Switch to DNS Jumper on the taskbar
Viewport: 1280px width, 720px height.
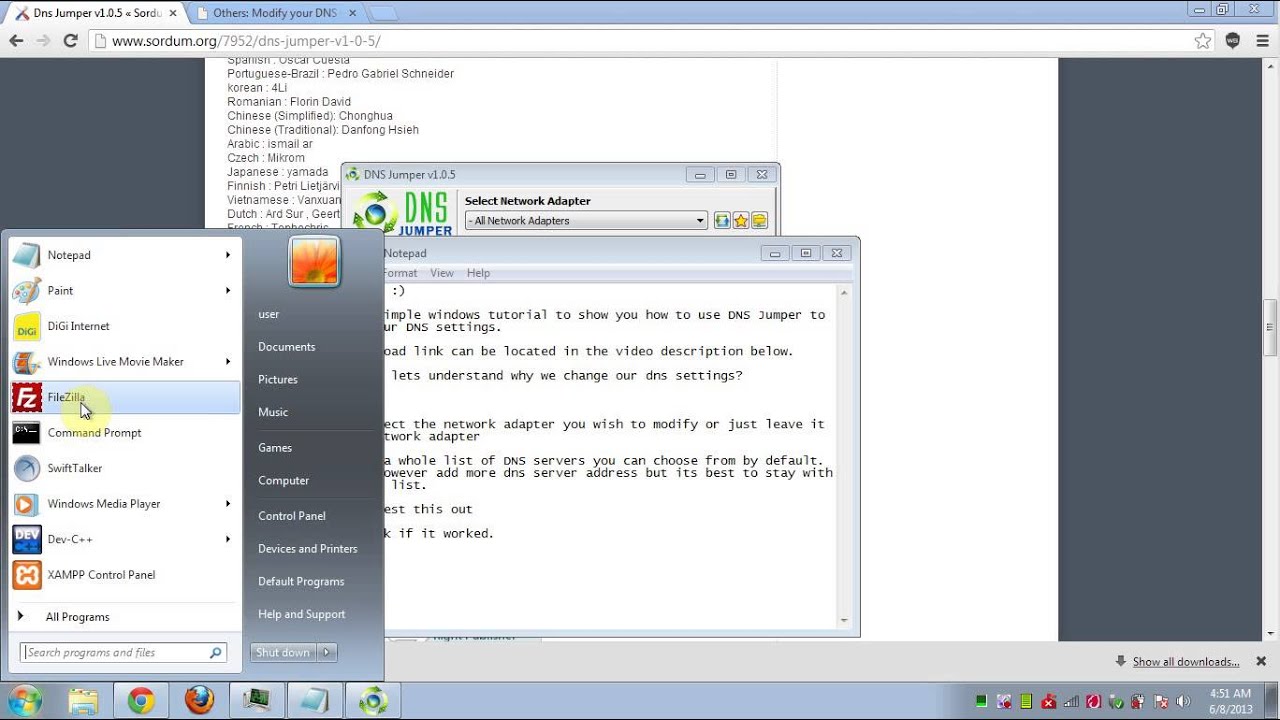click(x=373, y=701)
